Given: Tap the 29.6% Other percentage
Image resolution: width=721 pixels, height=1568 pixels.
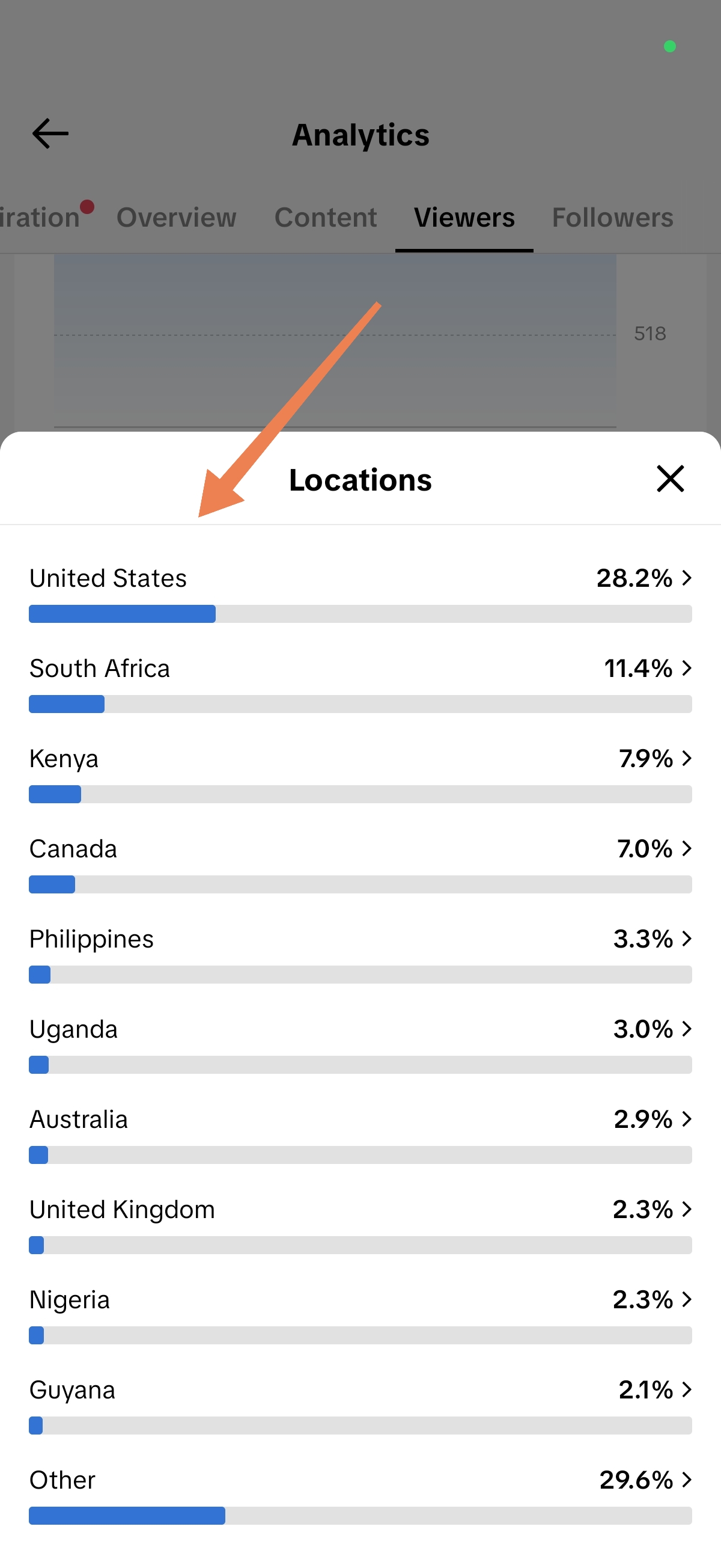Looking at the screenshot, I should 636,1480.
